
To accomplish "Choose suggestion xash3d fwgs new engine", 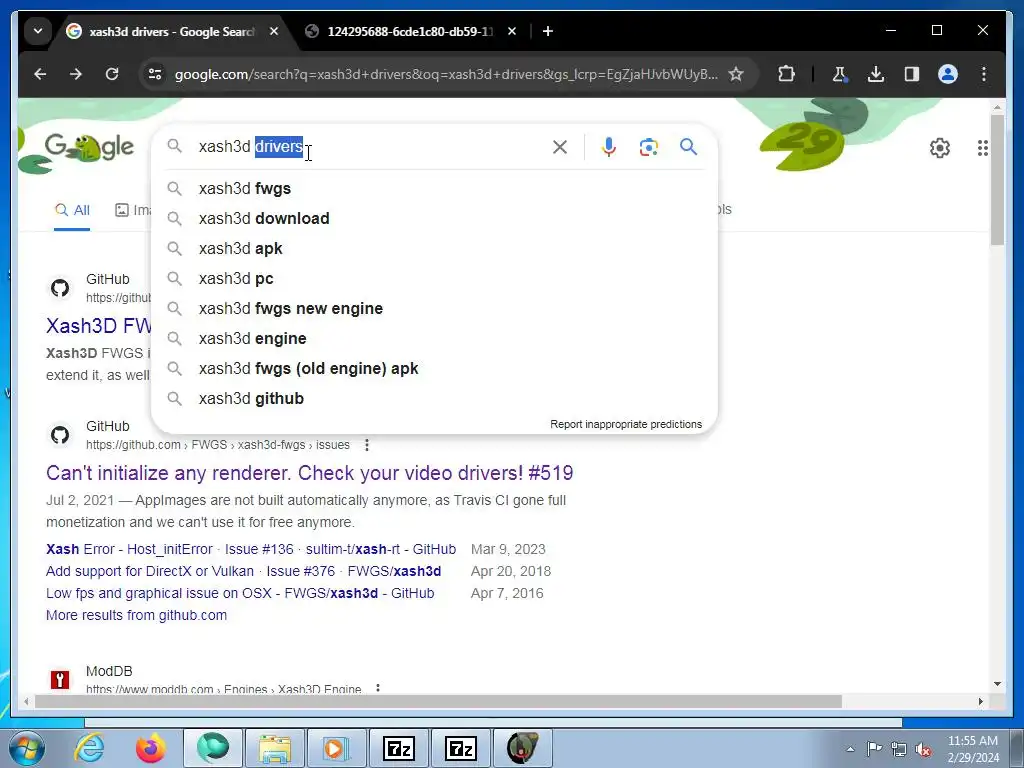I will point(434,309).
